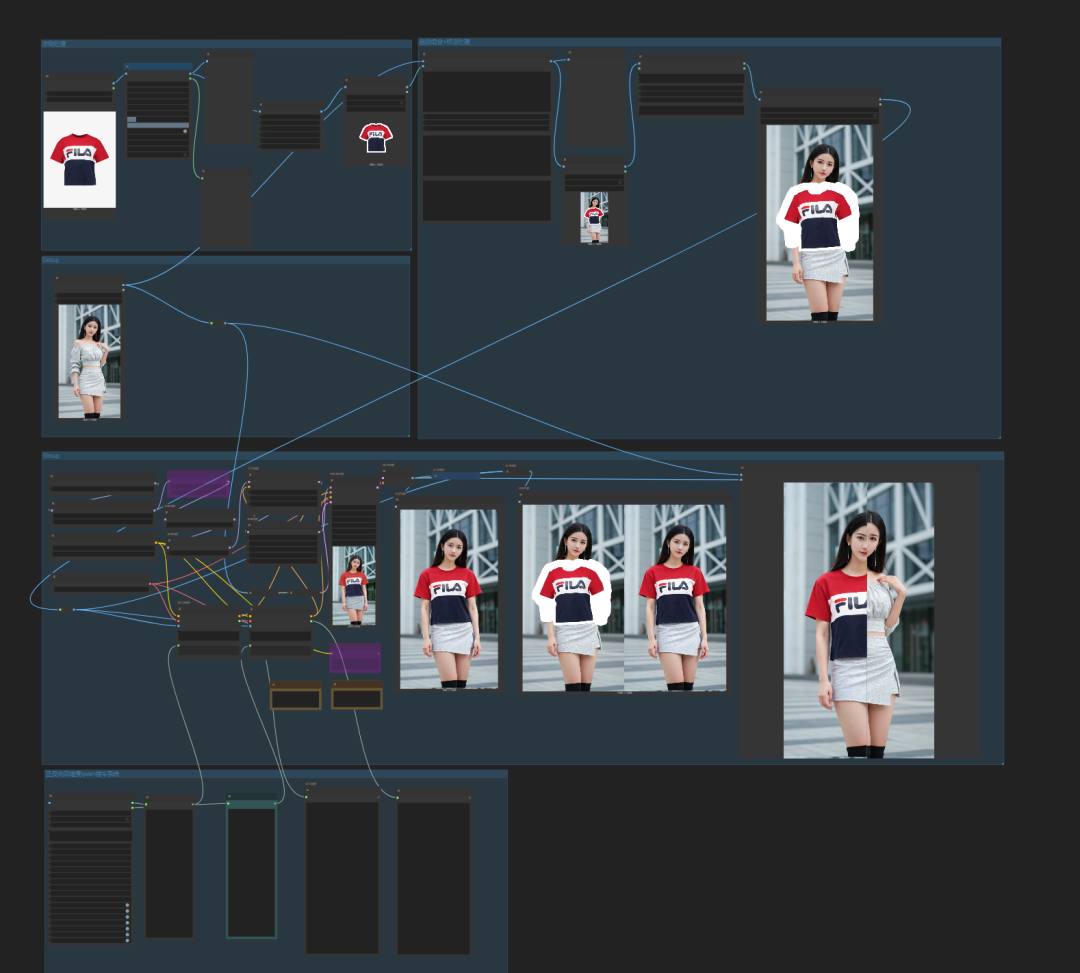Viewport: 1080px width, 973px height.
Task: Select the 'Group' title above the source model photo
Action: tap(51, 260)
